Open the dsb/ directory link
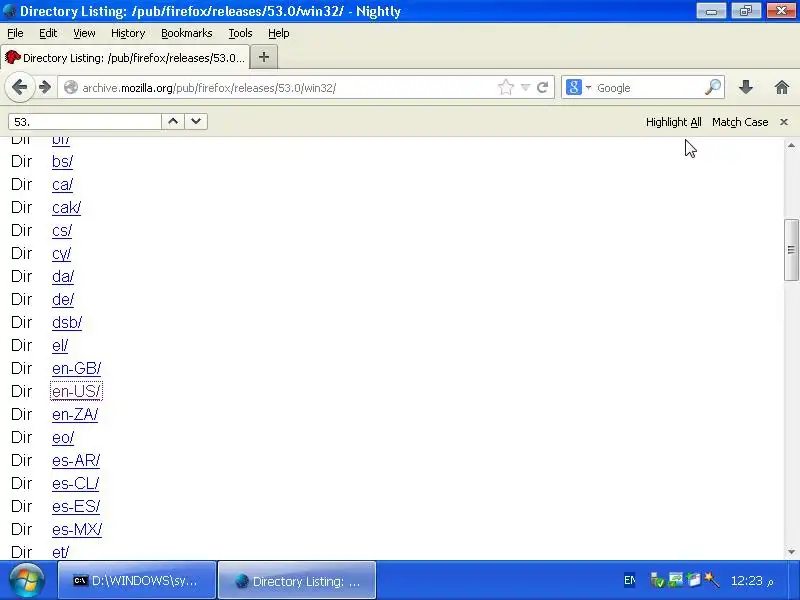Viewport: 800px width, 600px height. click(67, 322)
